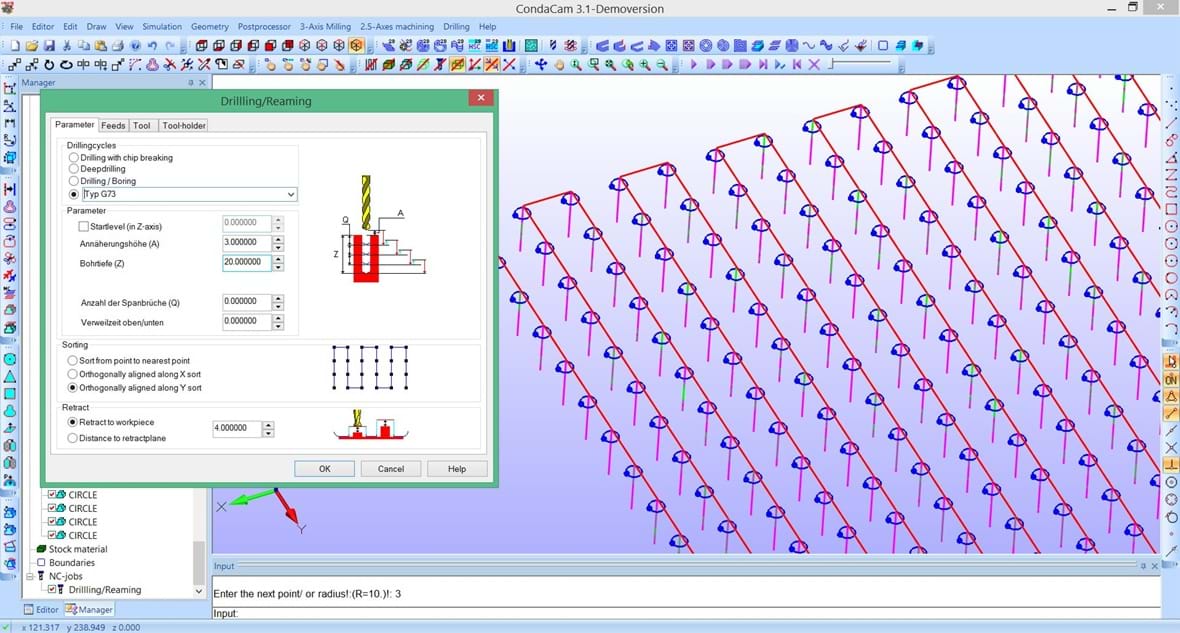
Task: Click the Anzahl der Spanbrüche (Q) spinner
Action: pyautogui.click(x=278, y=302)
